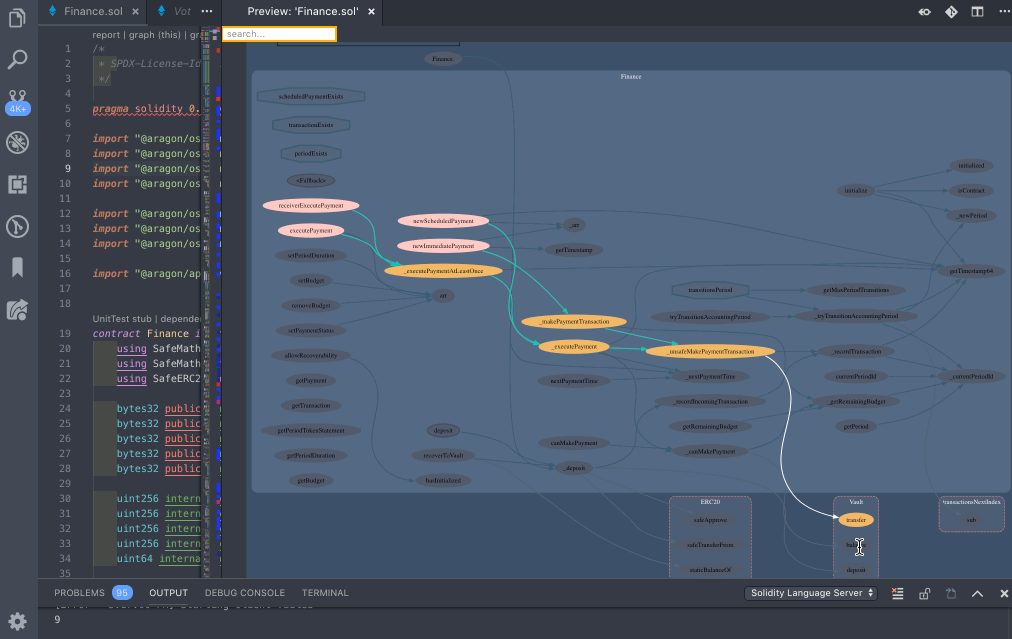
Task: Select the receiverExecutePayment graph node
Action: [310, 206]
